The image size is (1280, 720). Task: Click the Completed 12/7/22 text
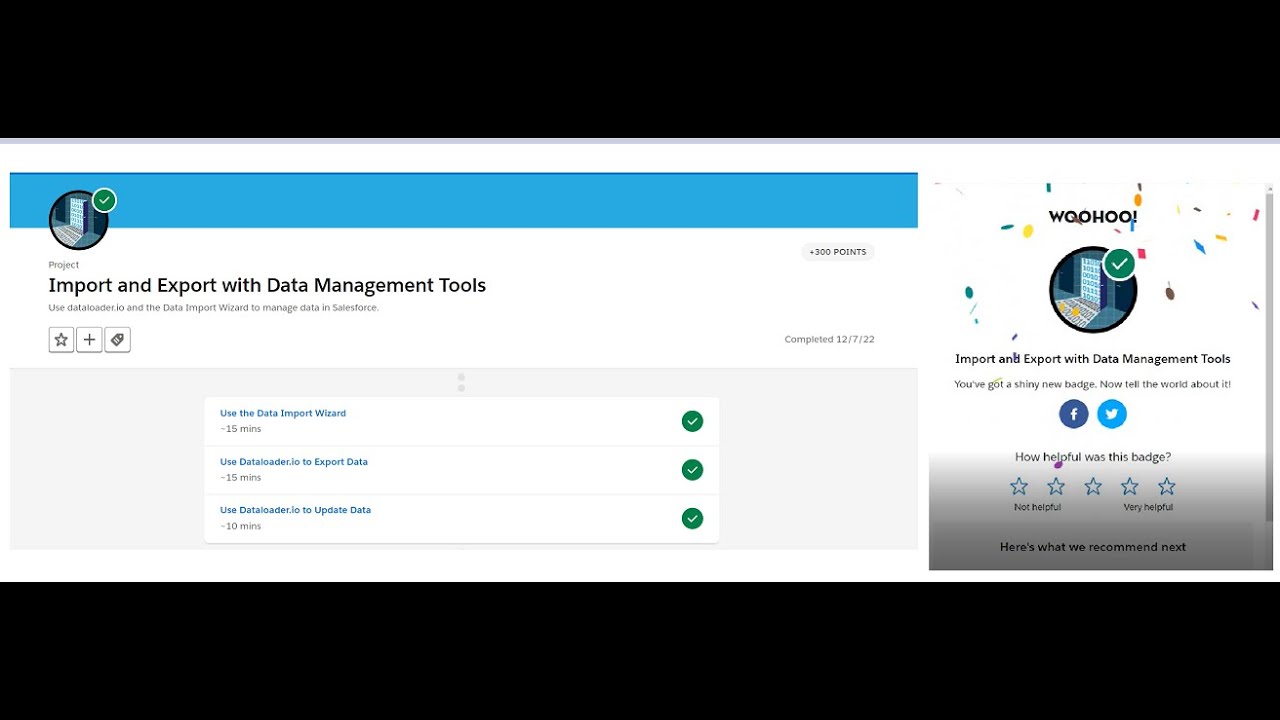pyautogui.click(x=829, y=339)
